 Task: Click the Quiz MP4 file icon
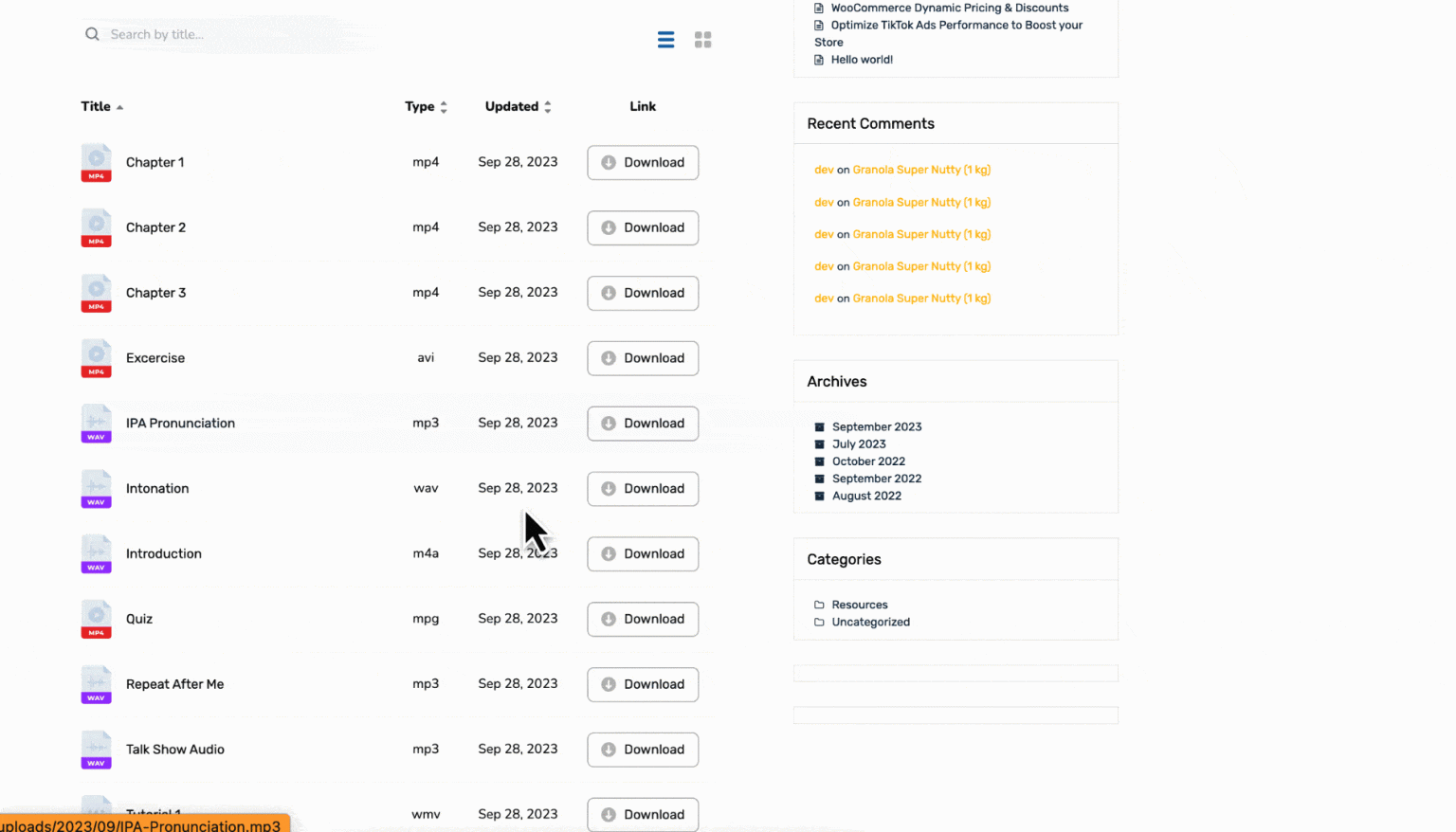click(96, 619)
